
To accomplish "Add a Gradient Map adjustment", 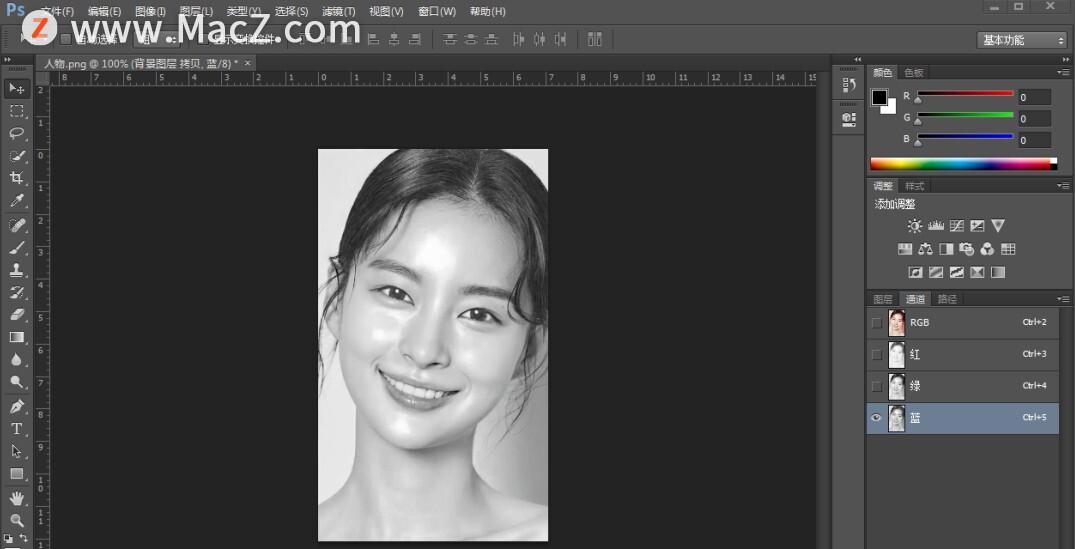I will [998, 272].
